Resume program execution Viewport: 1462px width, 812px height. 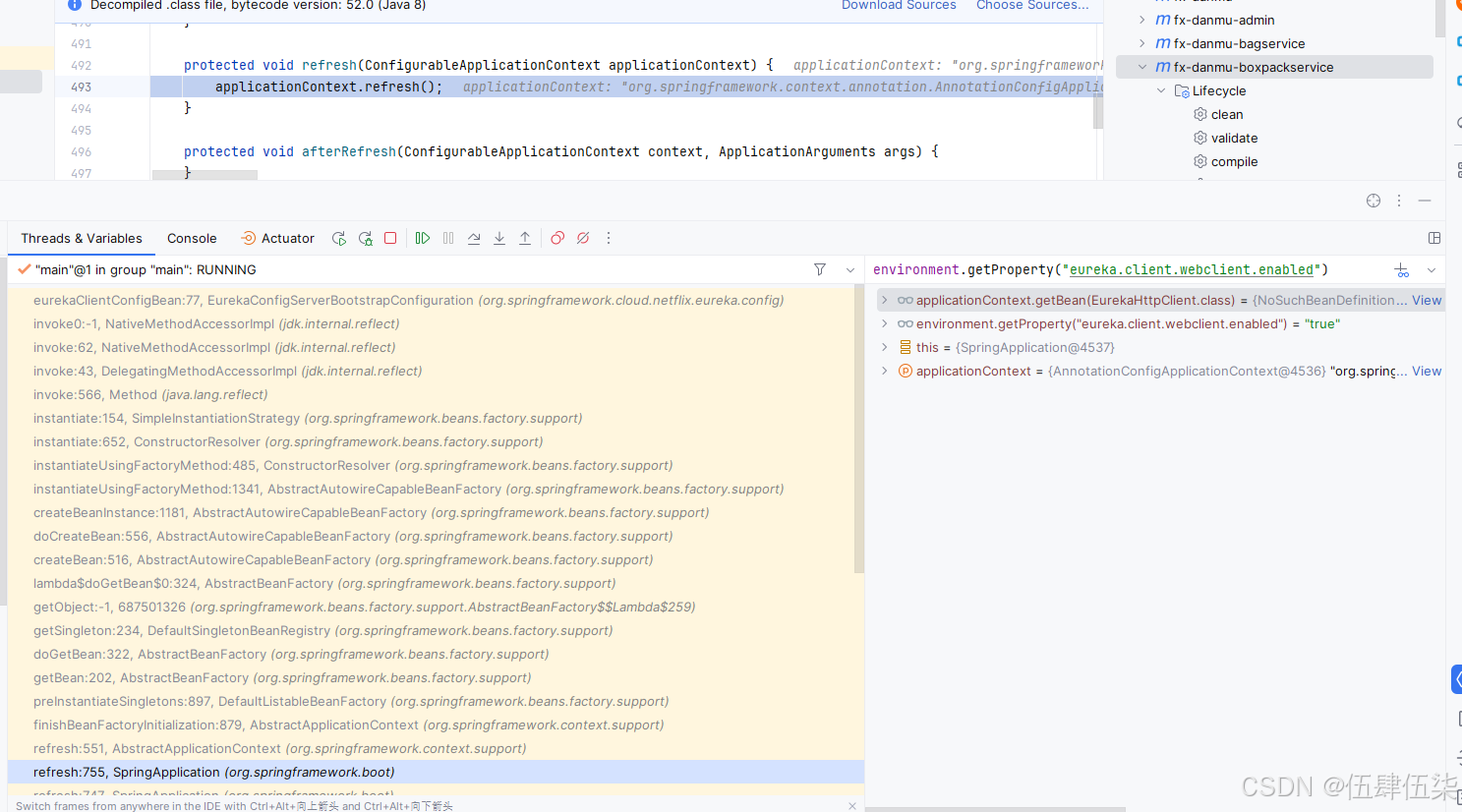(x=423, y=238)
